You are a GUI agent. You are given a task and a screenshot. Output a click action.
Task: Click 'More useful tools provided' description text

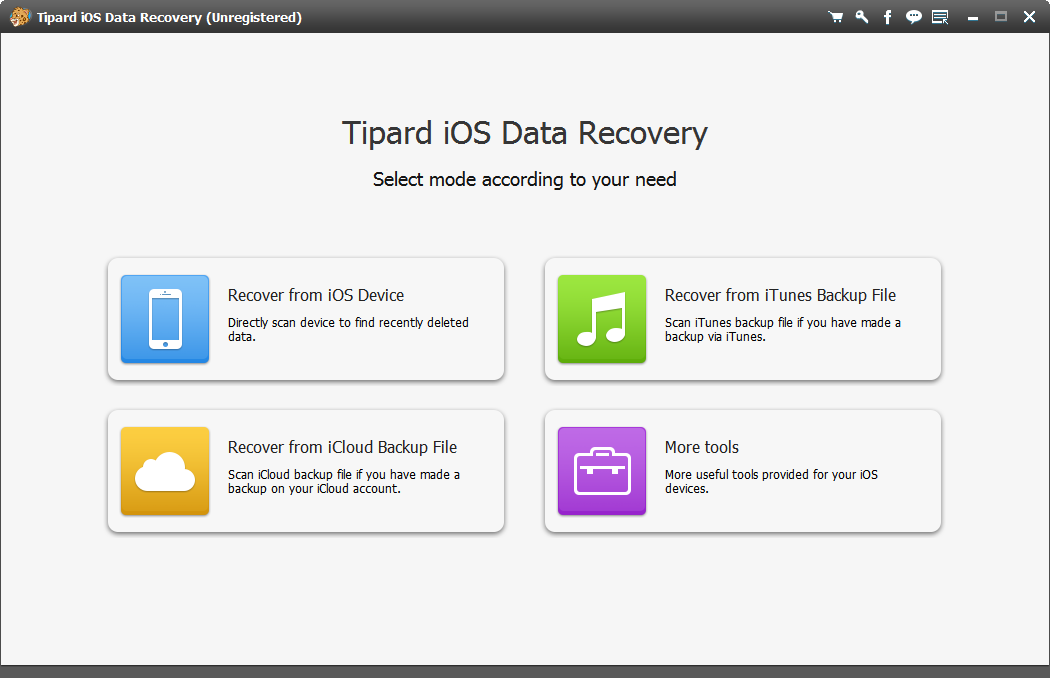pos(771,481)
